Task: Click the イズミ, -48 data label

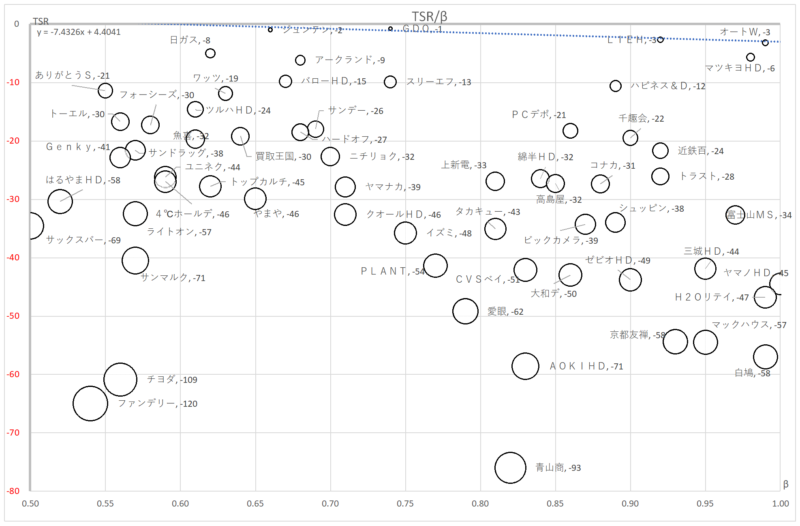Action: (x=449, y=233)
